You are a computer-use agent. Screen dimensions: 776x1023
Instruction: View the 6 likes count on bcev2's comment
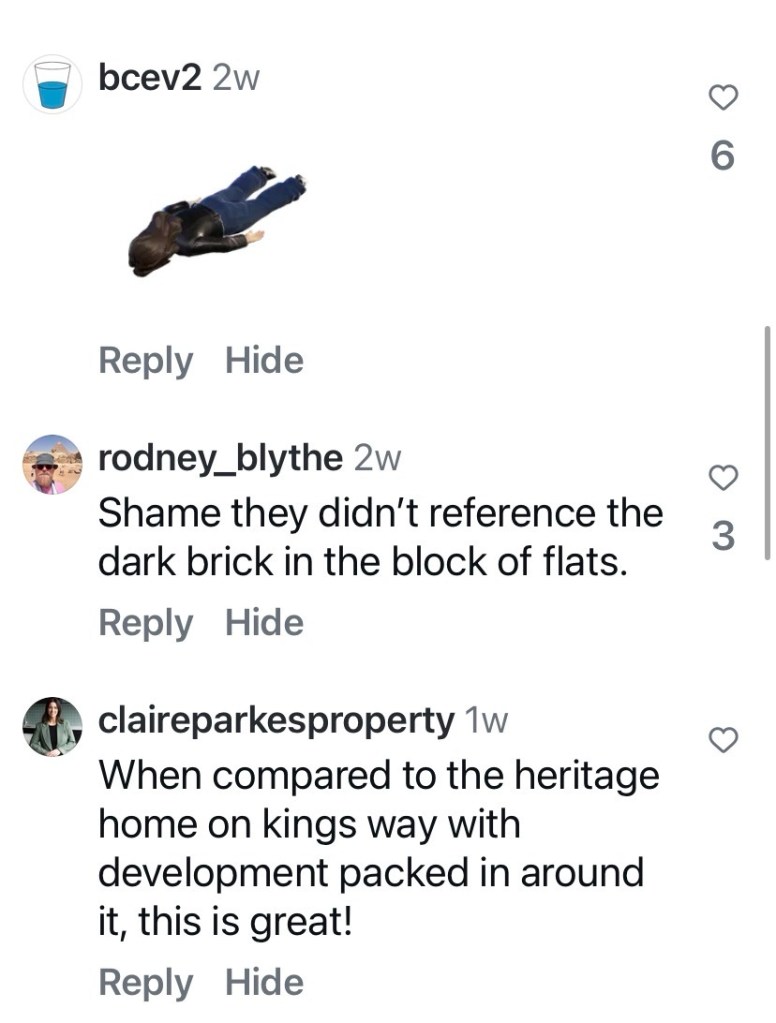point(722,156)
